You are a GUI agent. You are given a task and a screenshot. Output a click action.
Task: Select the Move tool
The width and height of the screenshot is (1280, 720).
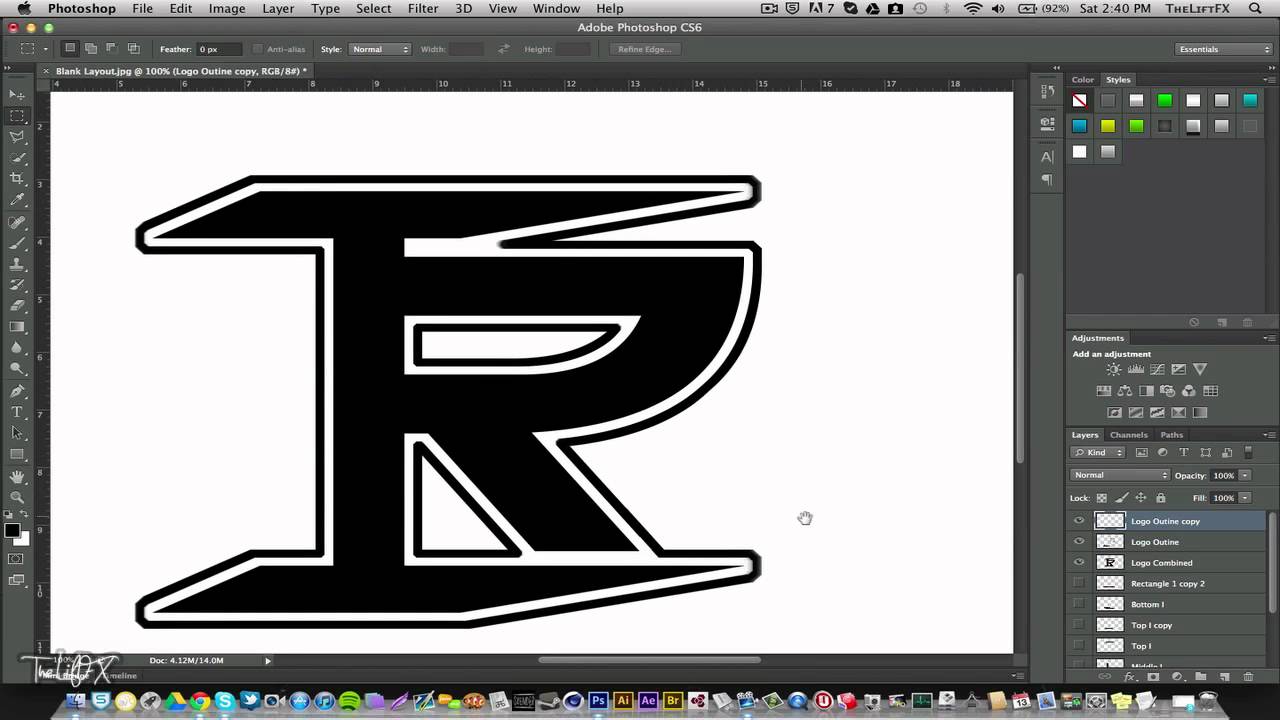coord(17,95)
